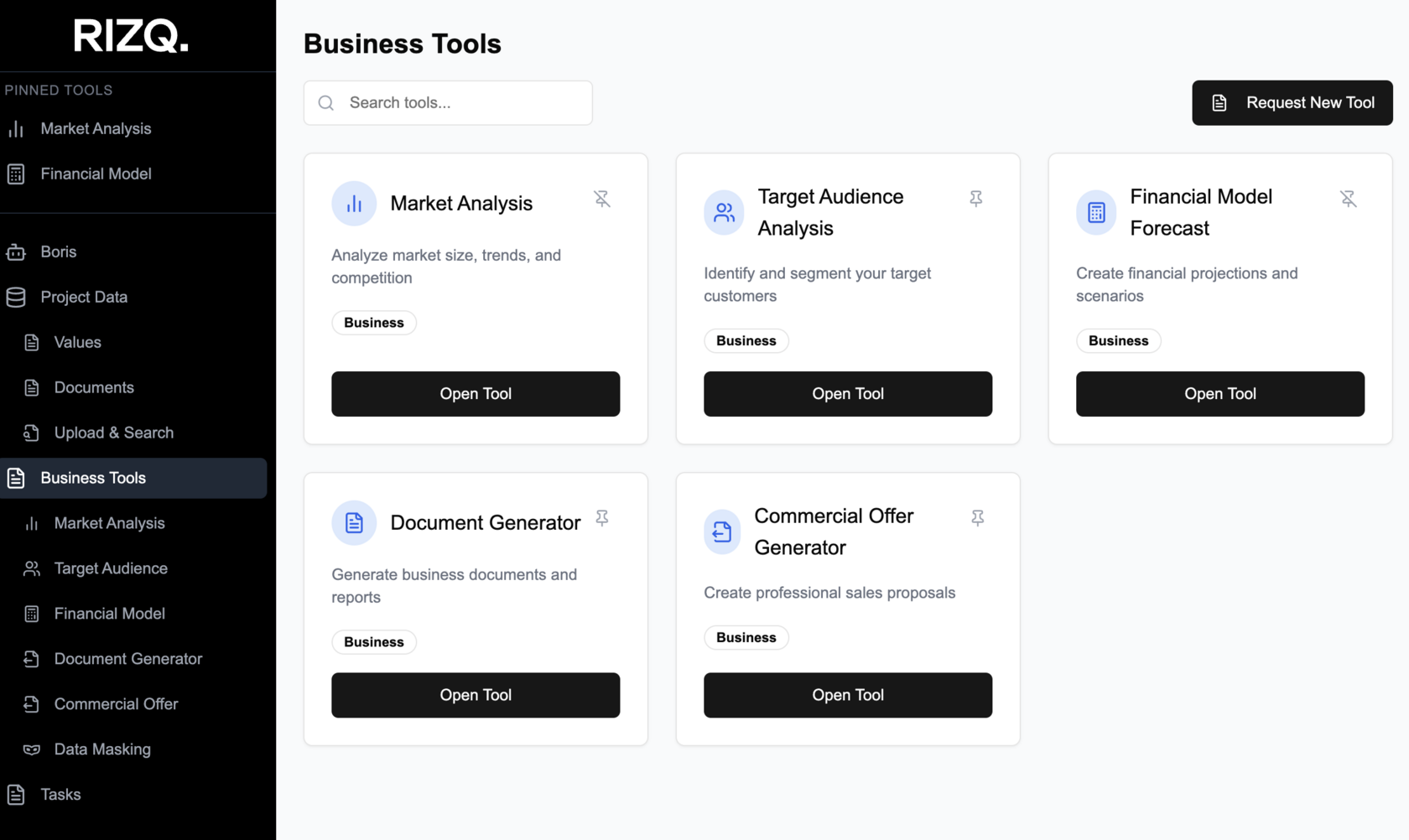
Task: Unpin the Market Analysis card
Action: click(x=602, y=199)
